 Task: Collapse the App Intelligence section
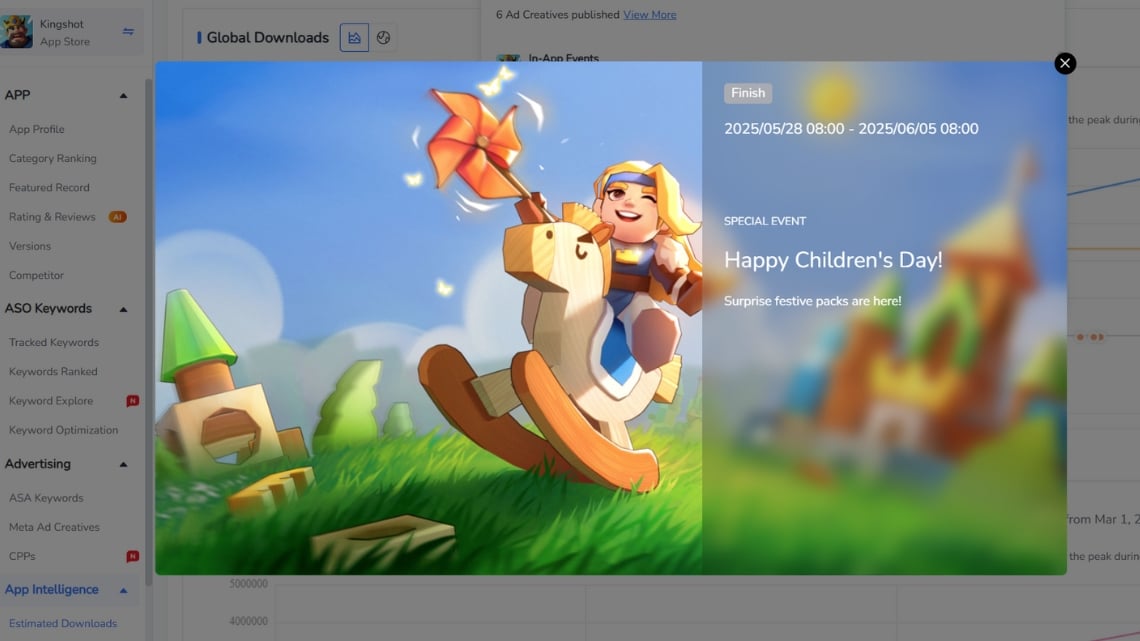coord(123,590)
